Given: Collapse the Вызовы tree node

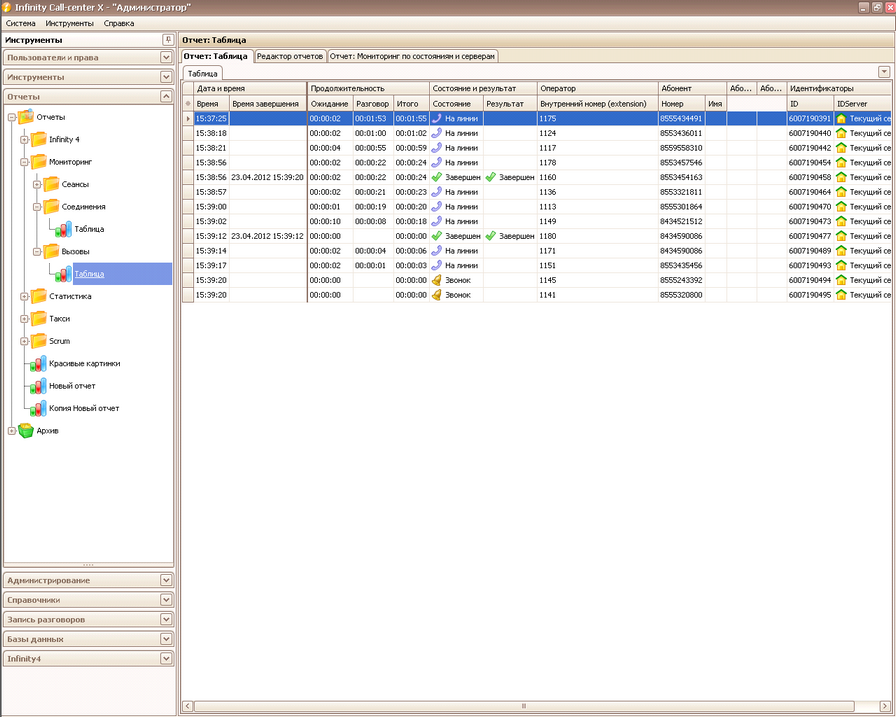Looking at the screenshot, I should pyautogui.click(x=37, y=251).
